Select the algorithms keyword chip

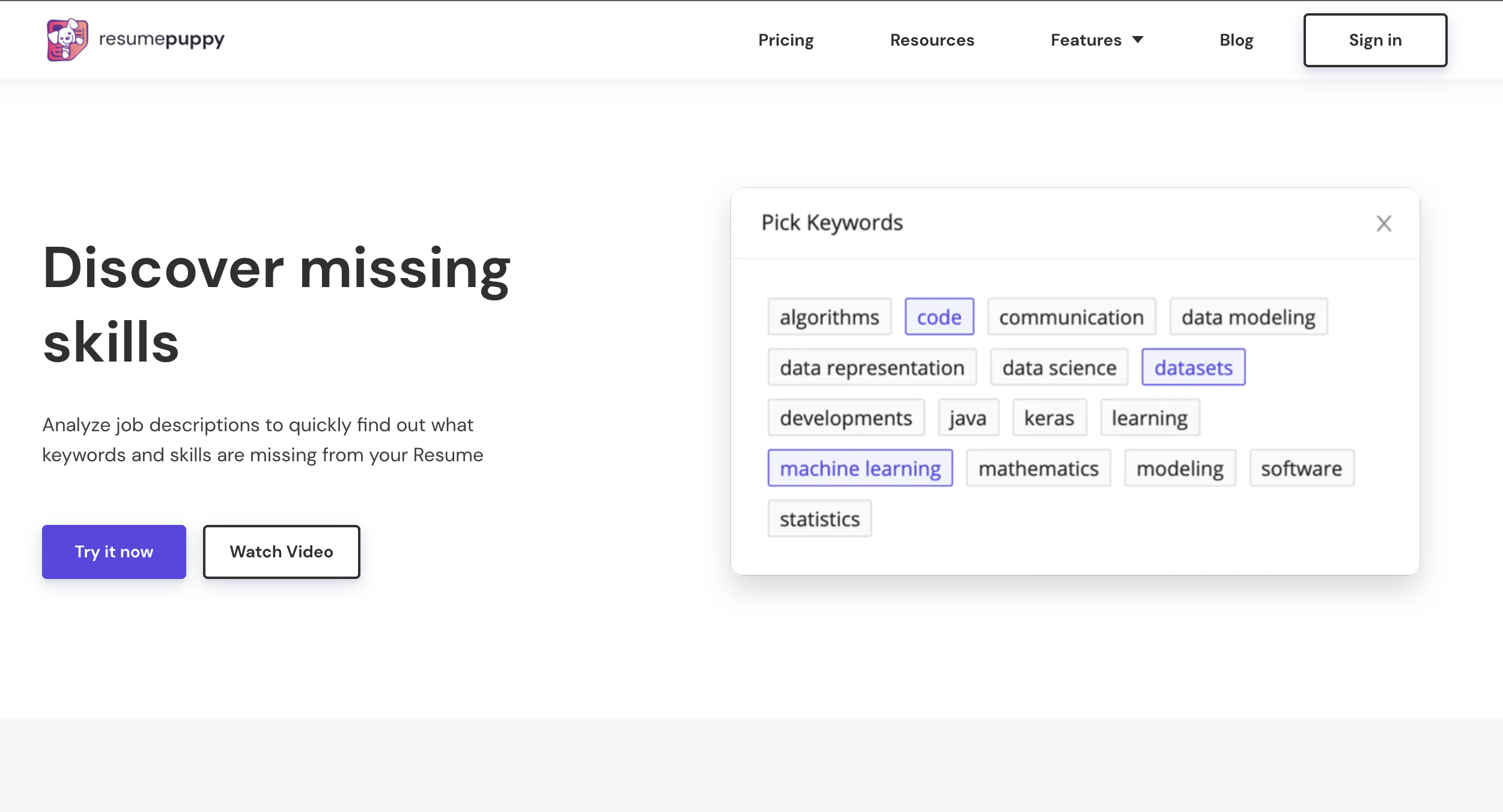pyautogui.click(x=829, y=317)
